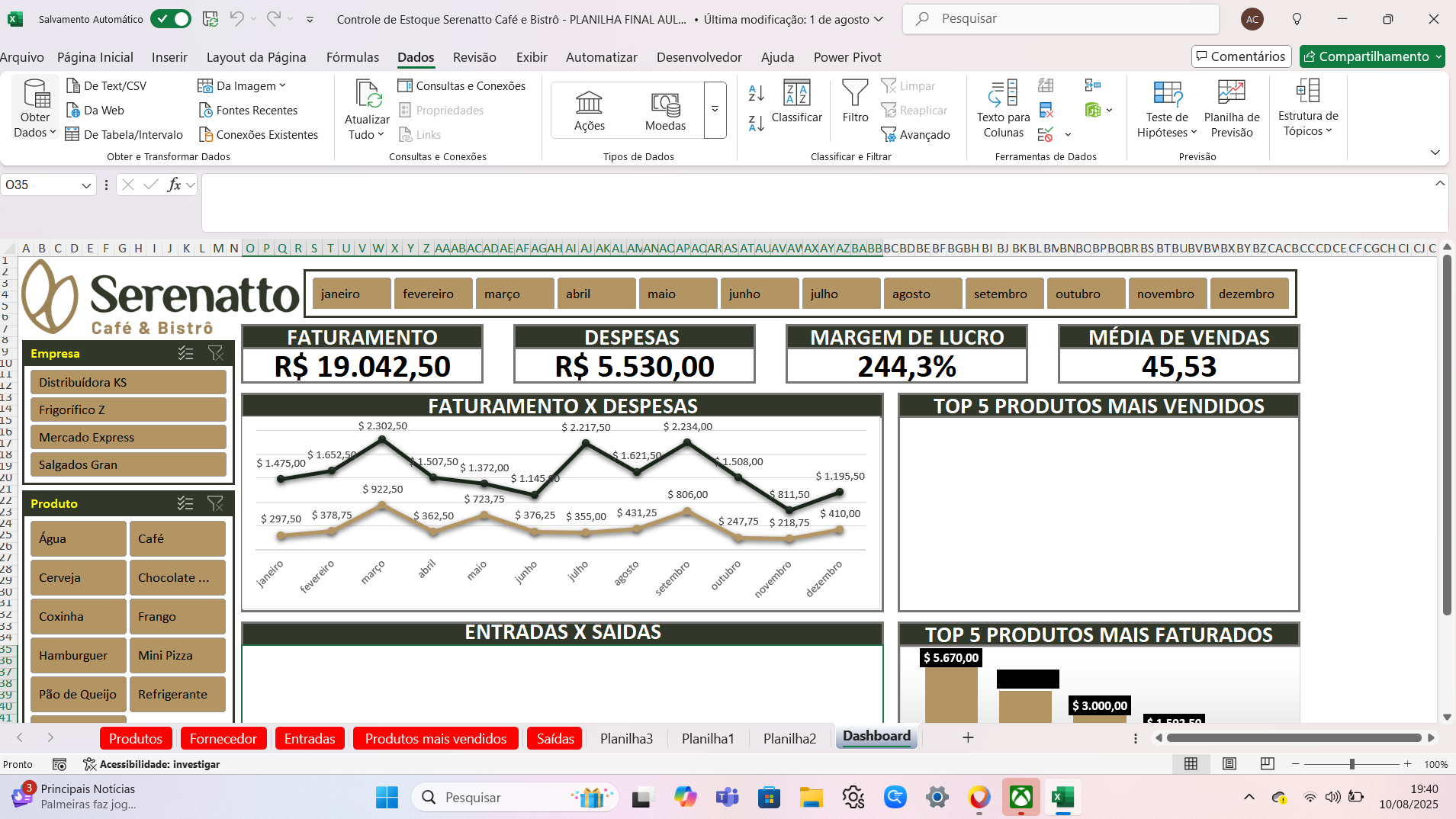Import data from De Text/CSV
This screenshot has height=819, width=1456.
coord(106,85)
